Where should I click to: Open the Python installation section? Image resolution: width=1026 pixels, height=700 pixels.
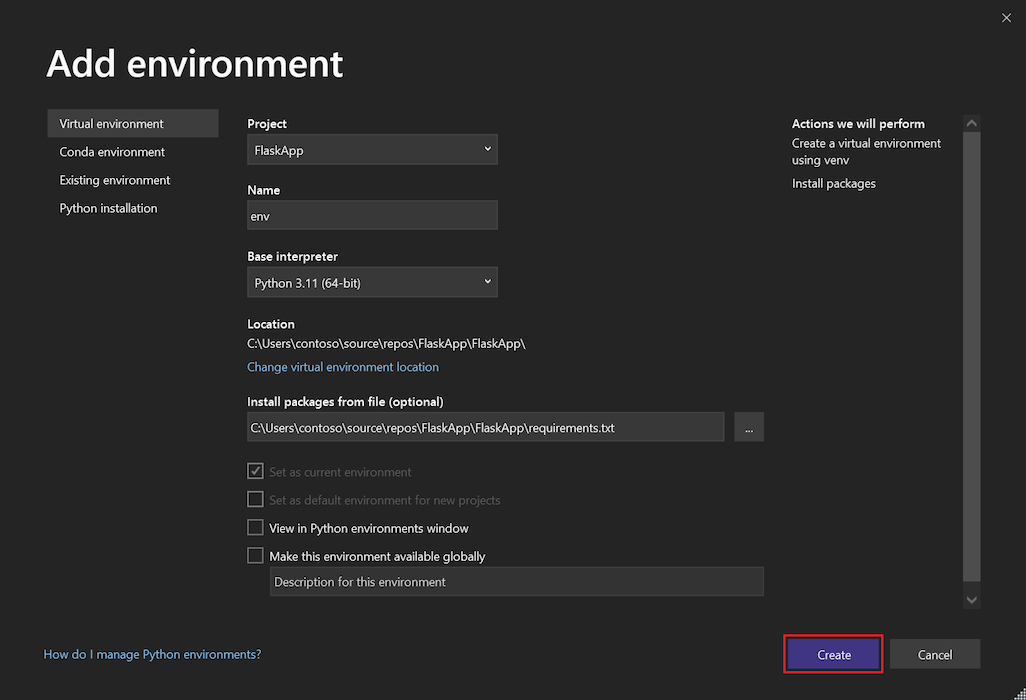tap(108, 208)
